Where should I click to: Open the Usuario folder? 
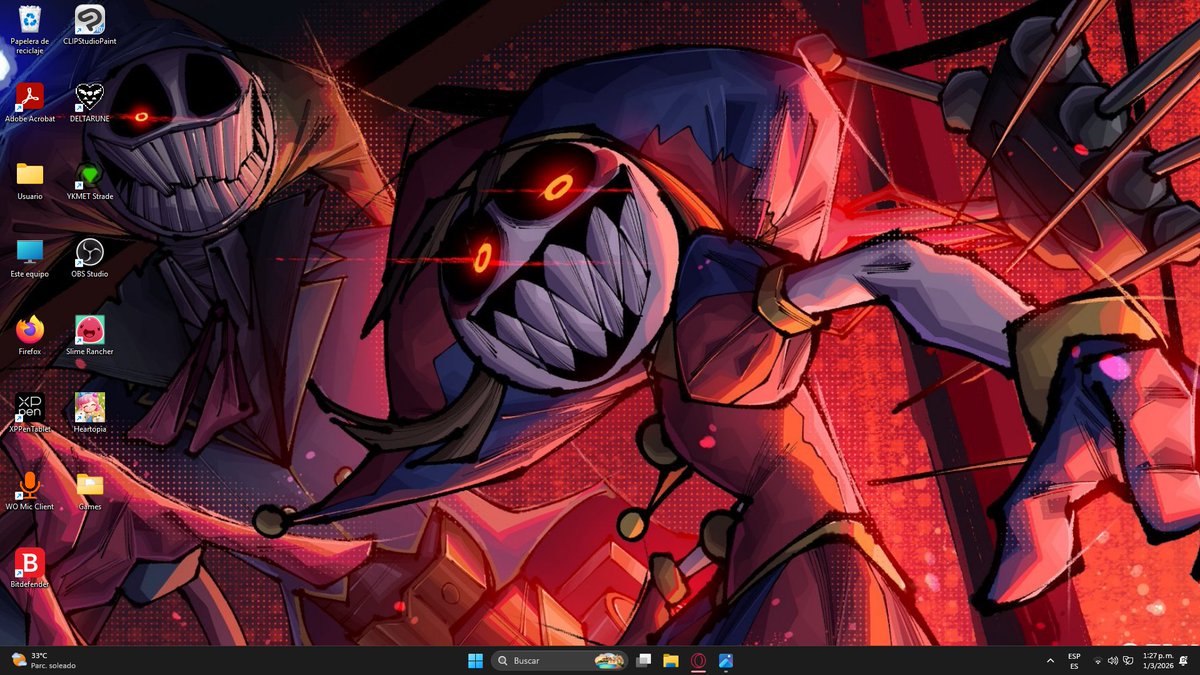pyautogui.click(x=30, y=180)
